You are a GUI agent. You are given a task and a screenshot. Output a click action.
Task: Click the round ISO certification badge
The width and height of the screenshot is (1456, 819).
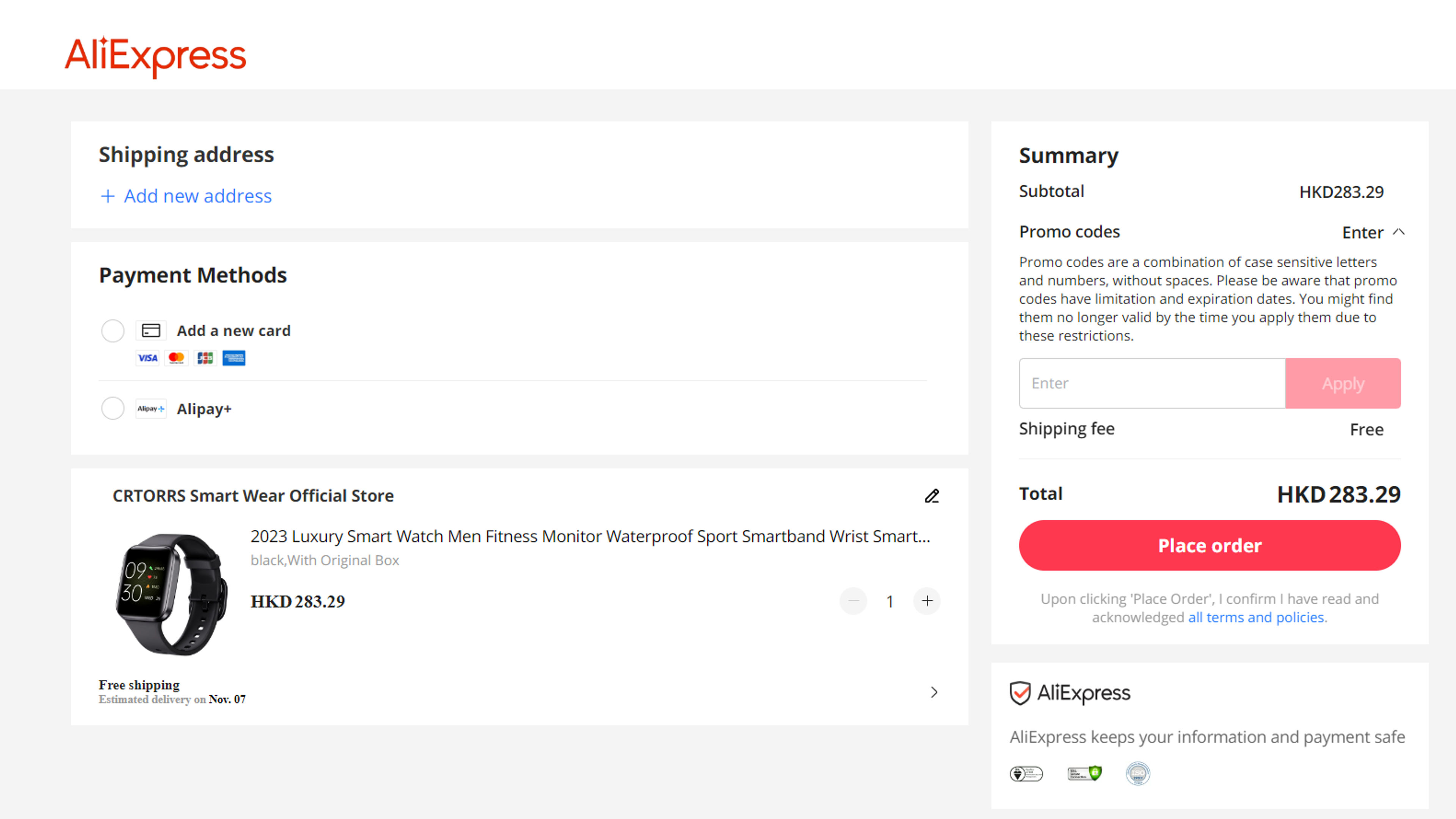coord(1138,773)
